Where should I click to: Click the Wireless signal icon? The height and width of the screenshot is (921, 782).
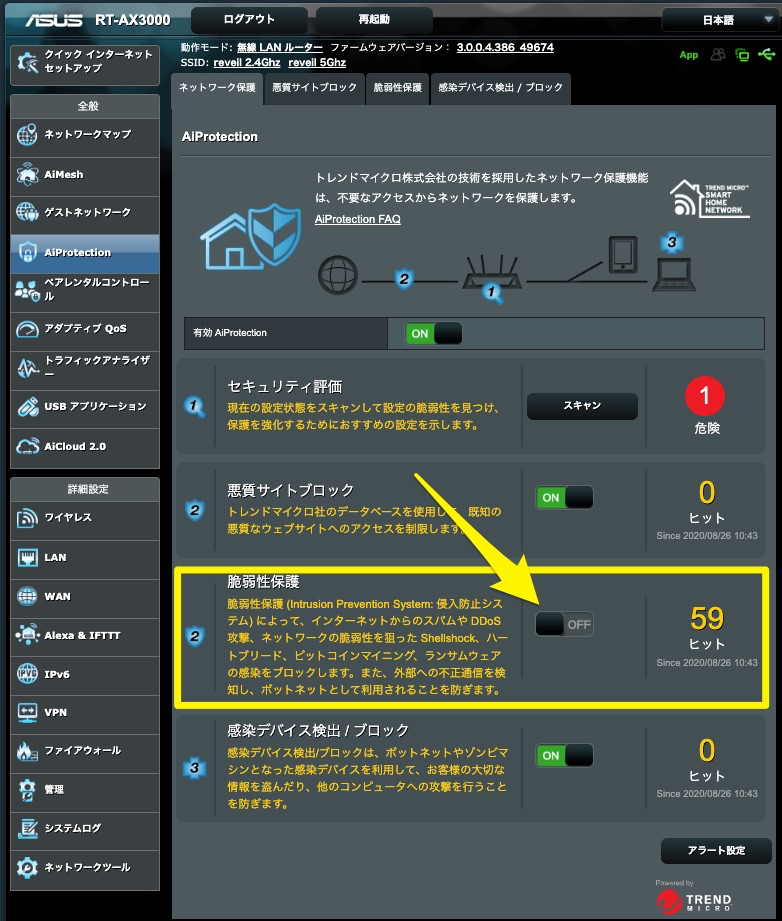[x=27, y=517]
